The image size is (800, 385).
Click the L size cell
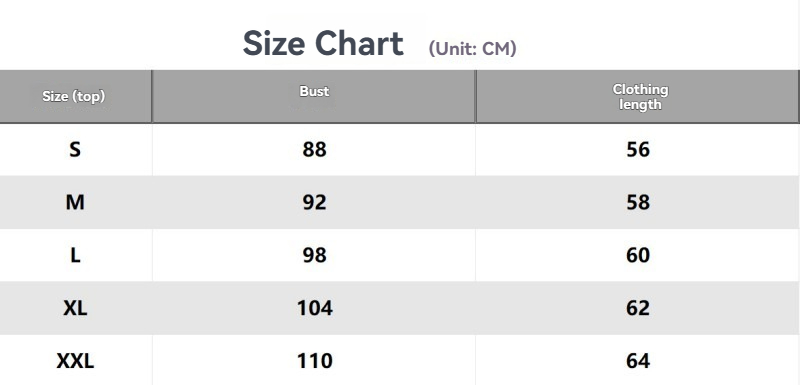[75, 255]
